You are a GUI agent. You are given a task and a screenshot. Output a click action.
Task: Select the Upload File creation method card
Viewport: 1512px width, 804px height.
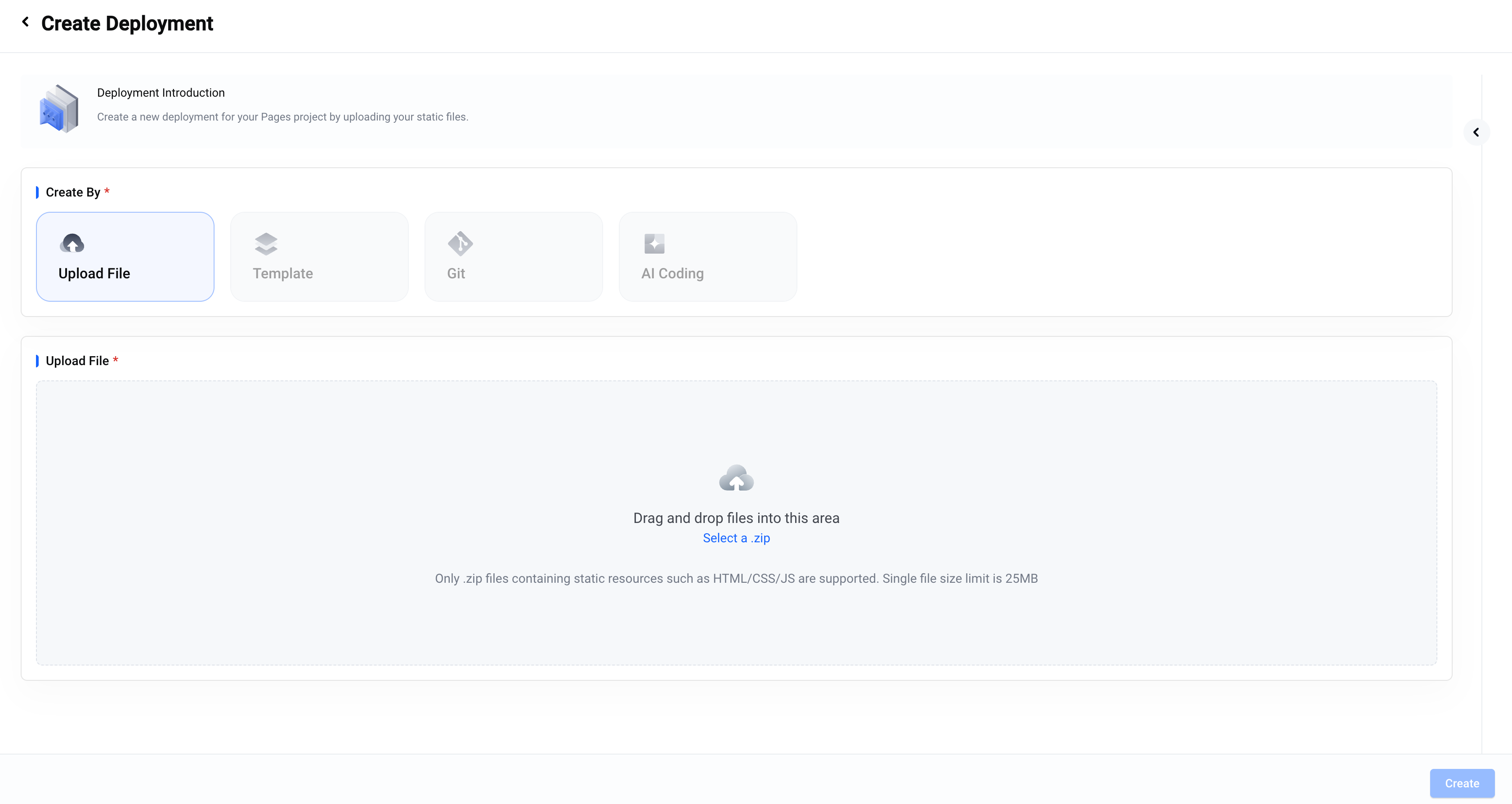point(125,257)
